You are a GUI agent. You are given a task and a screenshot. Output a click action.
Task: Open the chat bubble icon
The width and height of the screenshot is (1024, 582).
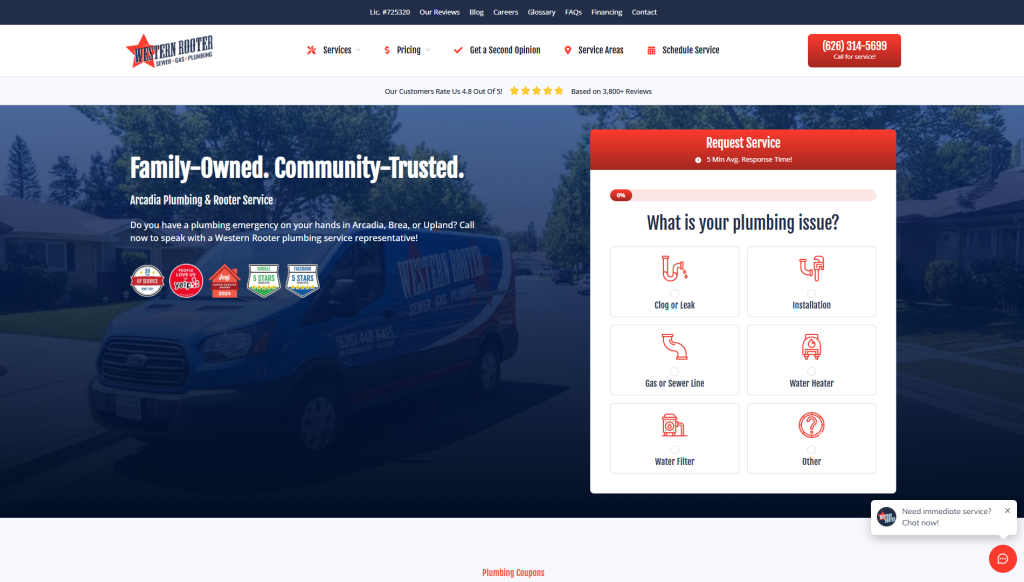click(x=1002, y=559)
